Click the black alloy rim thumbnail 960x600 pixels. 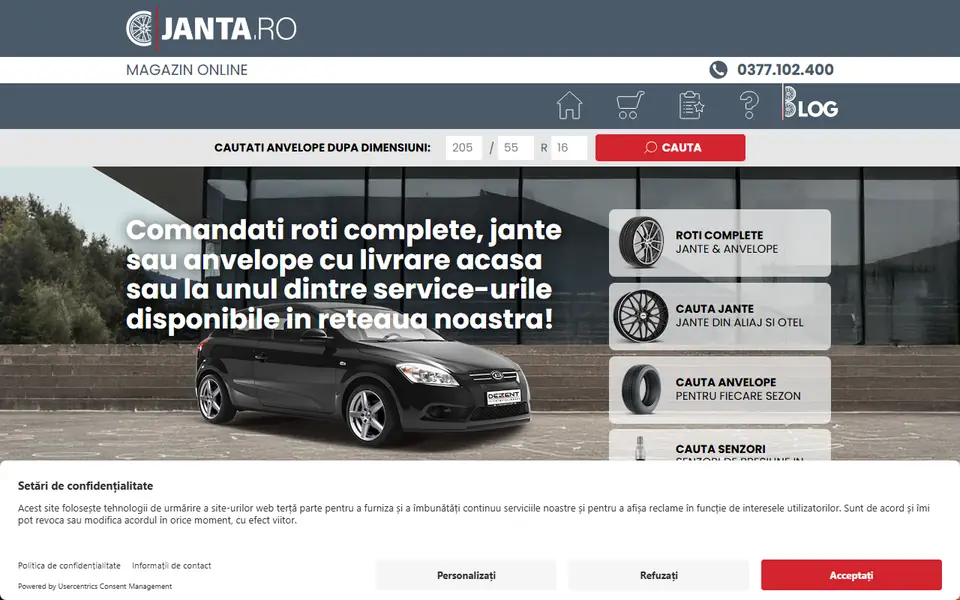point(641,316)
